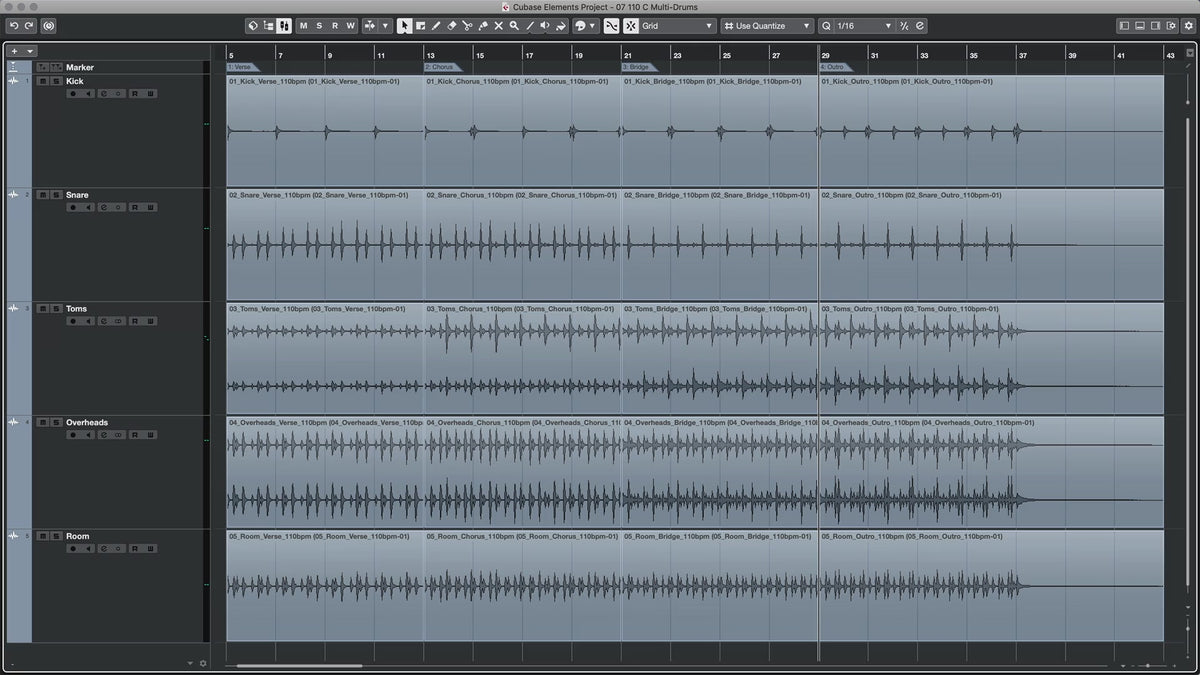Click the Redo arrow icon
The width and height of the screenshot is (1200, 675).
pos(29,26)
